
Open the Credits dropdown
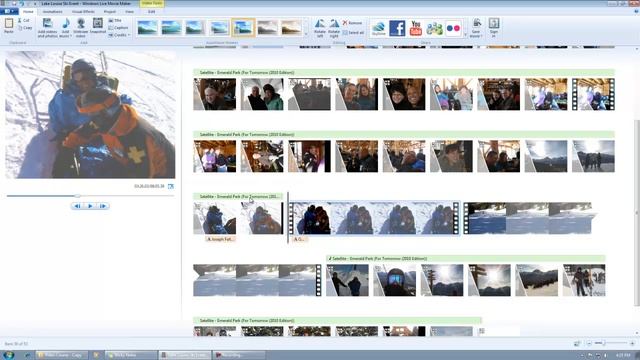pos(119,35)
